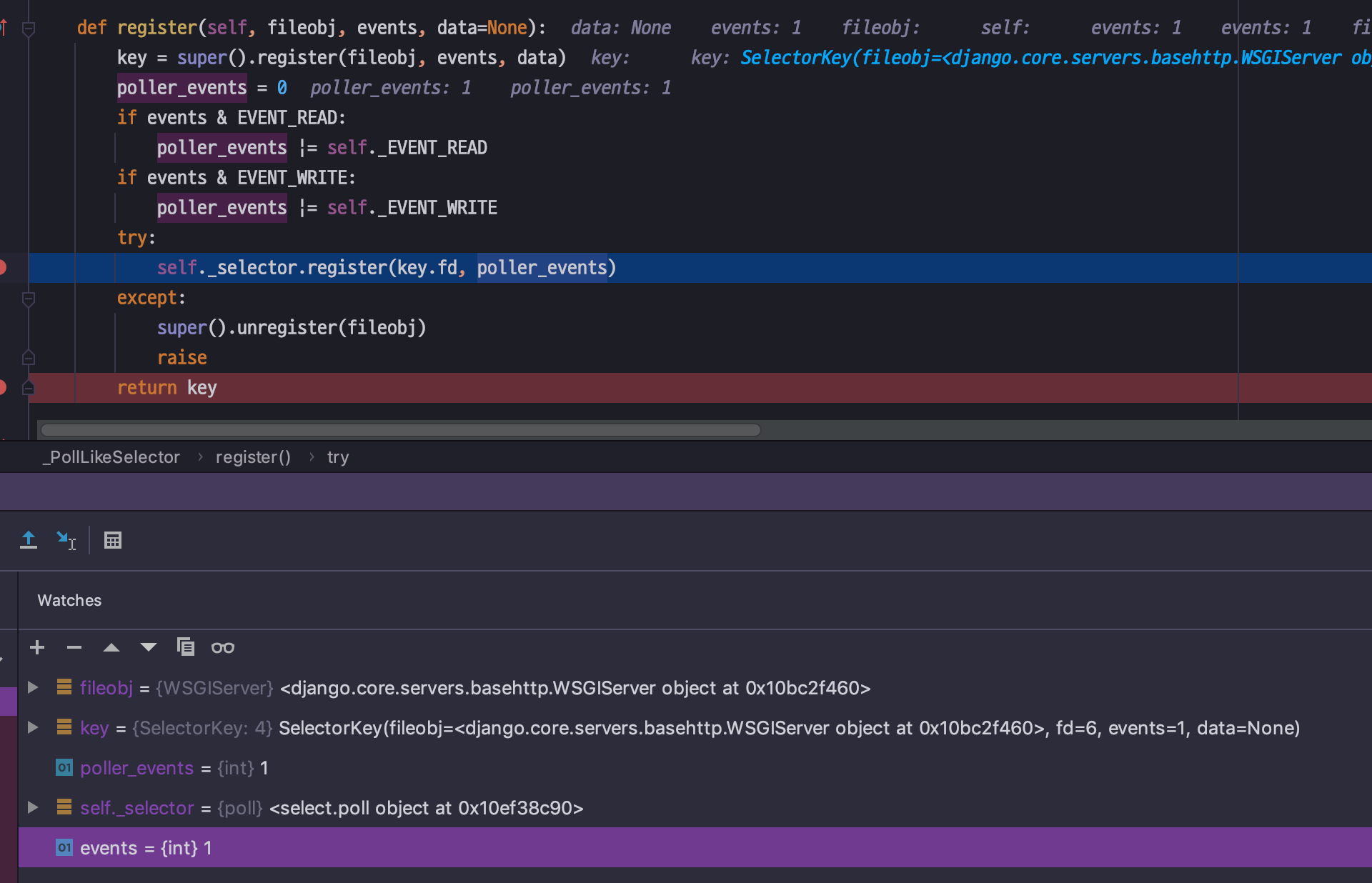The image size is (1372, 883).
Task: Click the Add new watch plus icon
Action: 37,647
